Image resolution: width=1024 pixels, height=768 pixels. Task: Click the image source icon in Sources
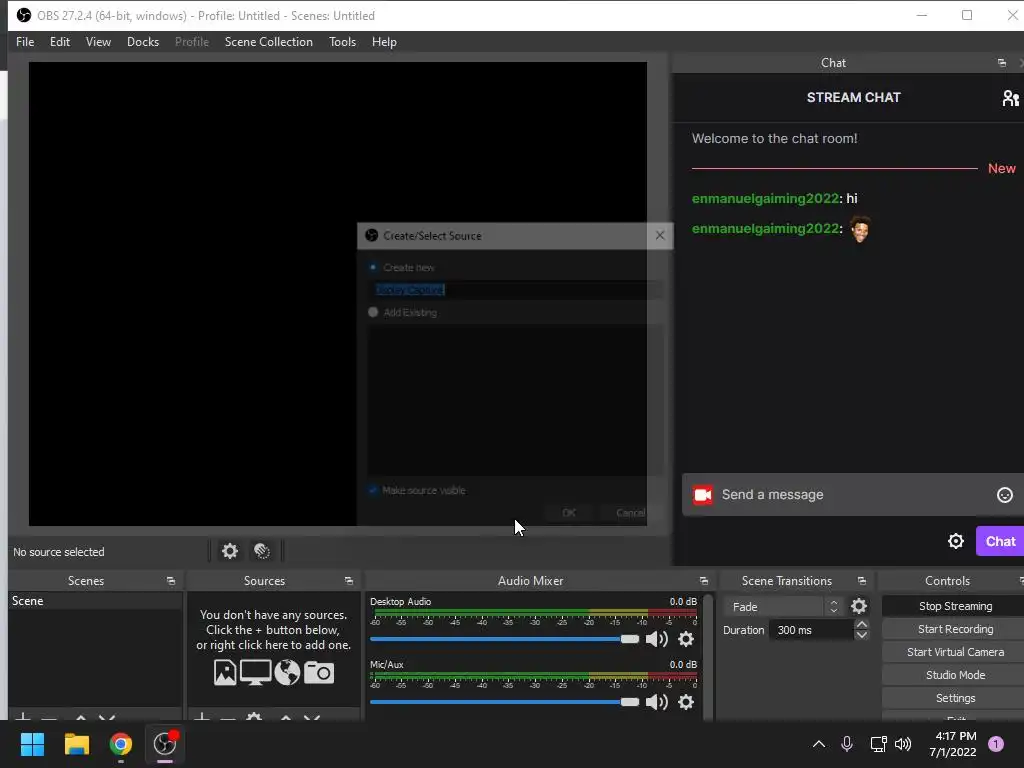[x=225, y=673]
